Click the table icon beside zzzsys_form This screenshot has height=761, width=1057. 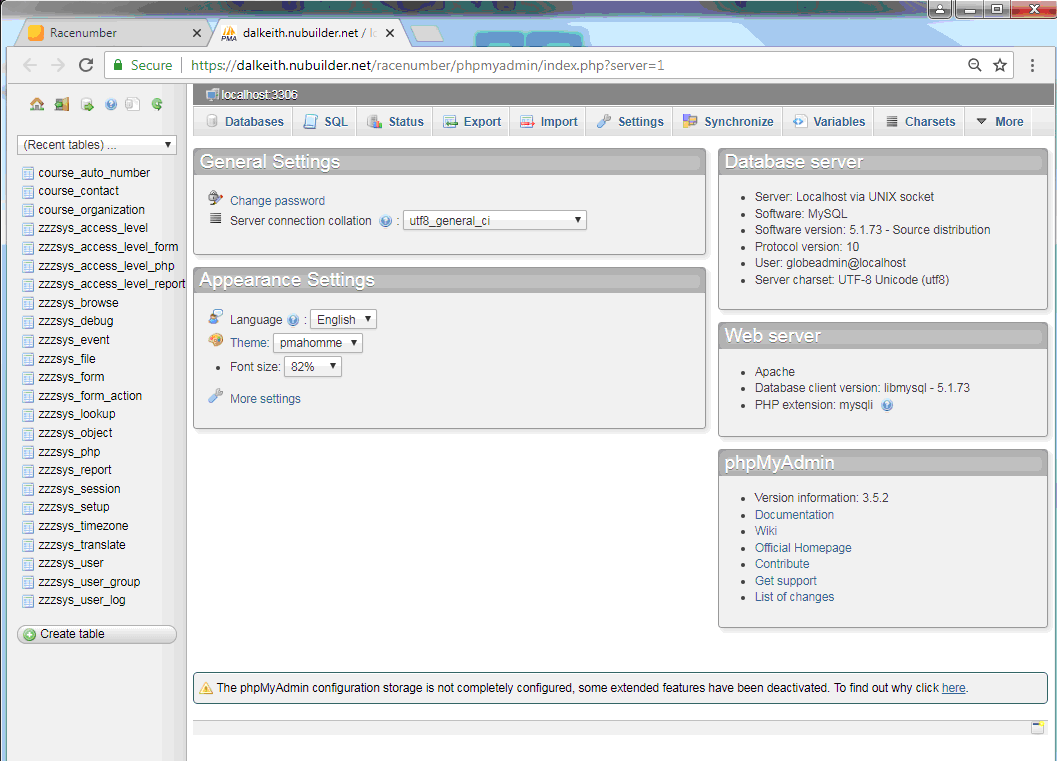(28, 377)
